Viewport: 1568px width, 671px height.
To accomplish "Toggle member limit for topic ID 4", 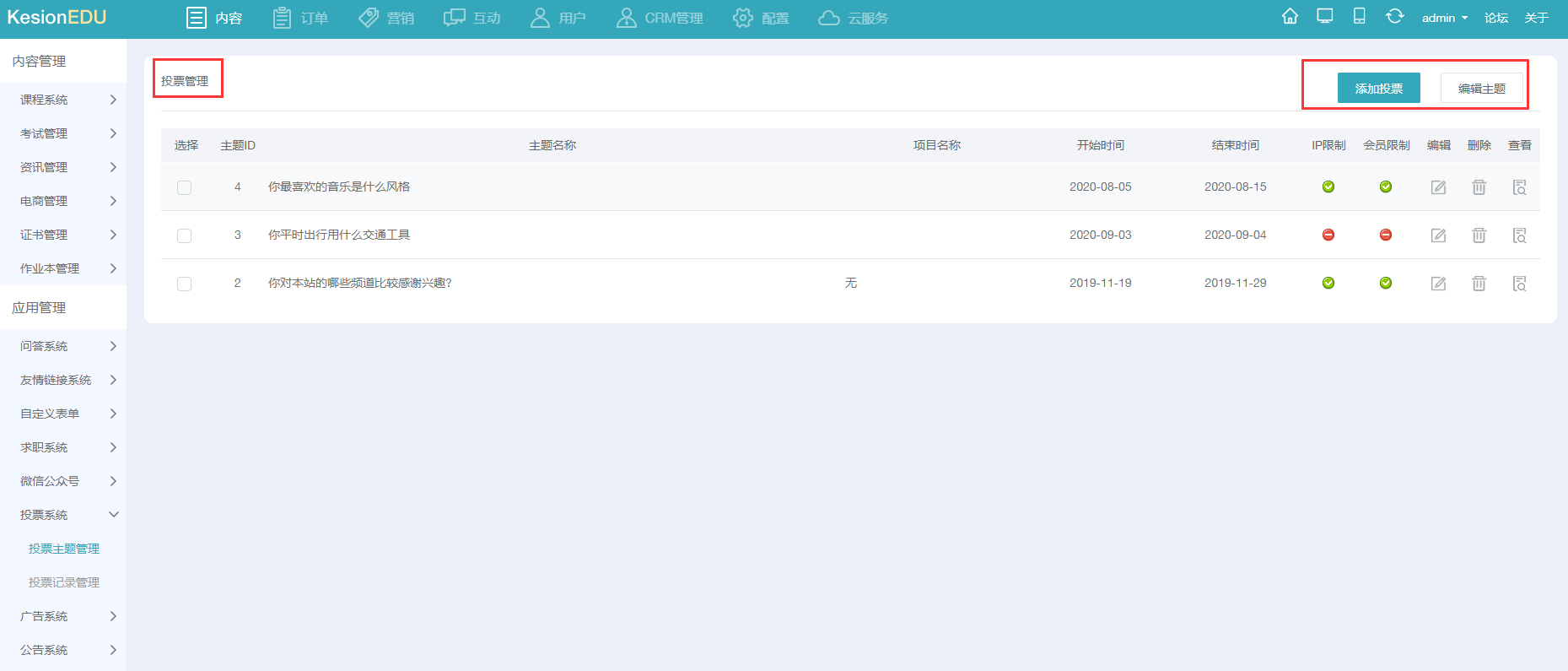I will 1386,187.
